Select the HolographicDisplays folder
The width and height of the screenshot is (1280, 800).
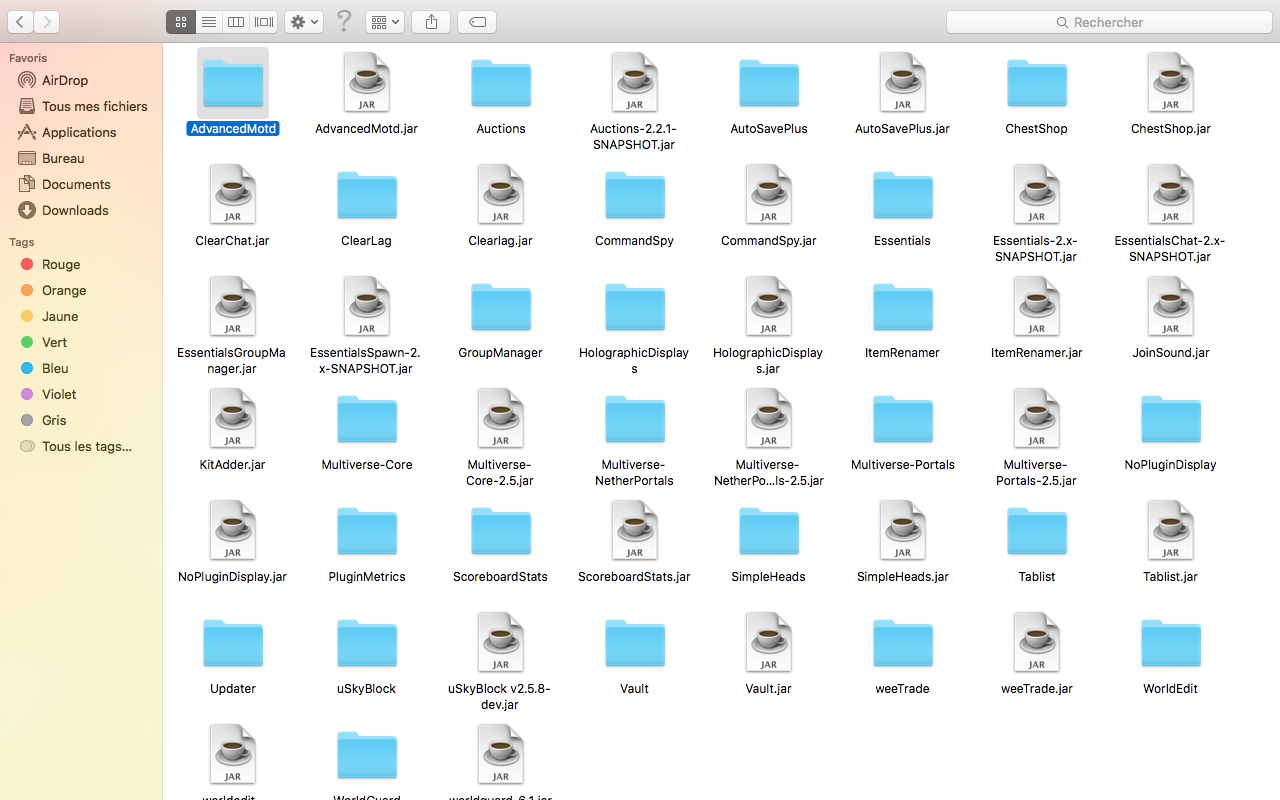[635, 307]
